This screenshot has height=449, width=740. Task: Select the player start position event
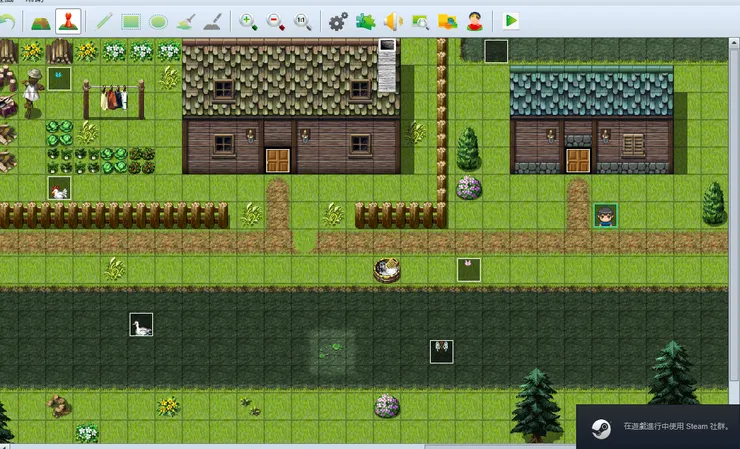pyautogui.click(x=605, y=216)
